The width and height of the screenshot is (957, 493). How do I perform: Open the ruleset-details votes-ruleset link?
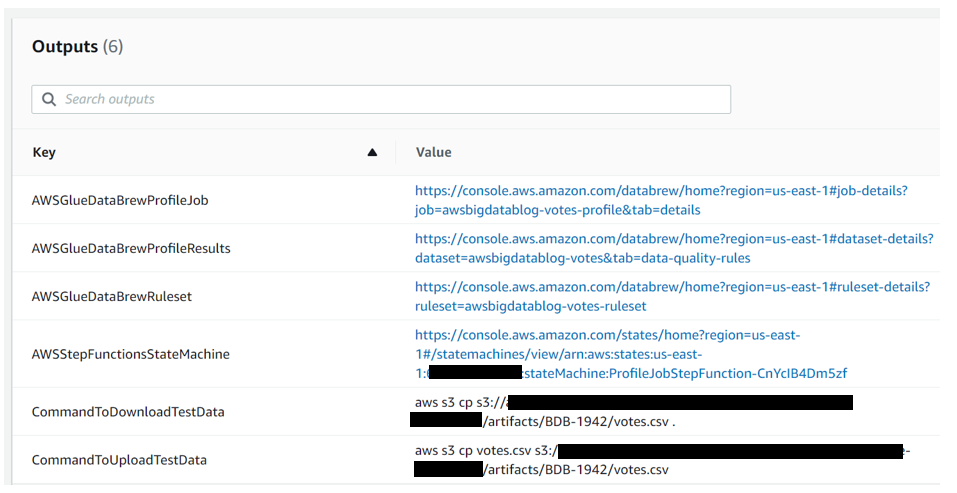click(672, 297)
